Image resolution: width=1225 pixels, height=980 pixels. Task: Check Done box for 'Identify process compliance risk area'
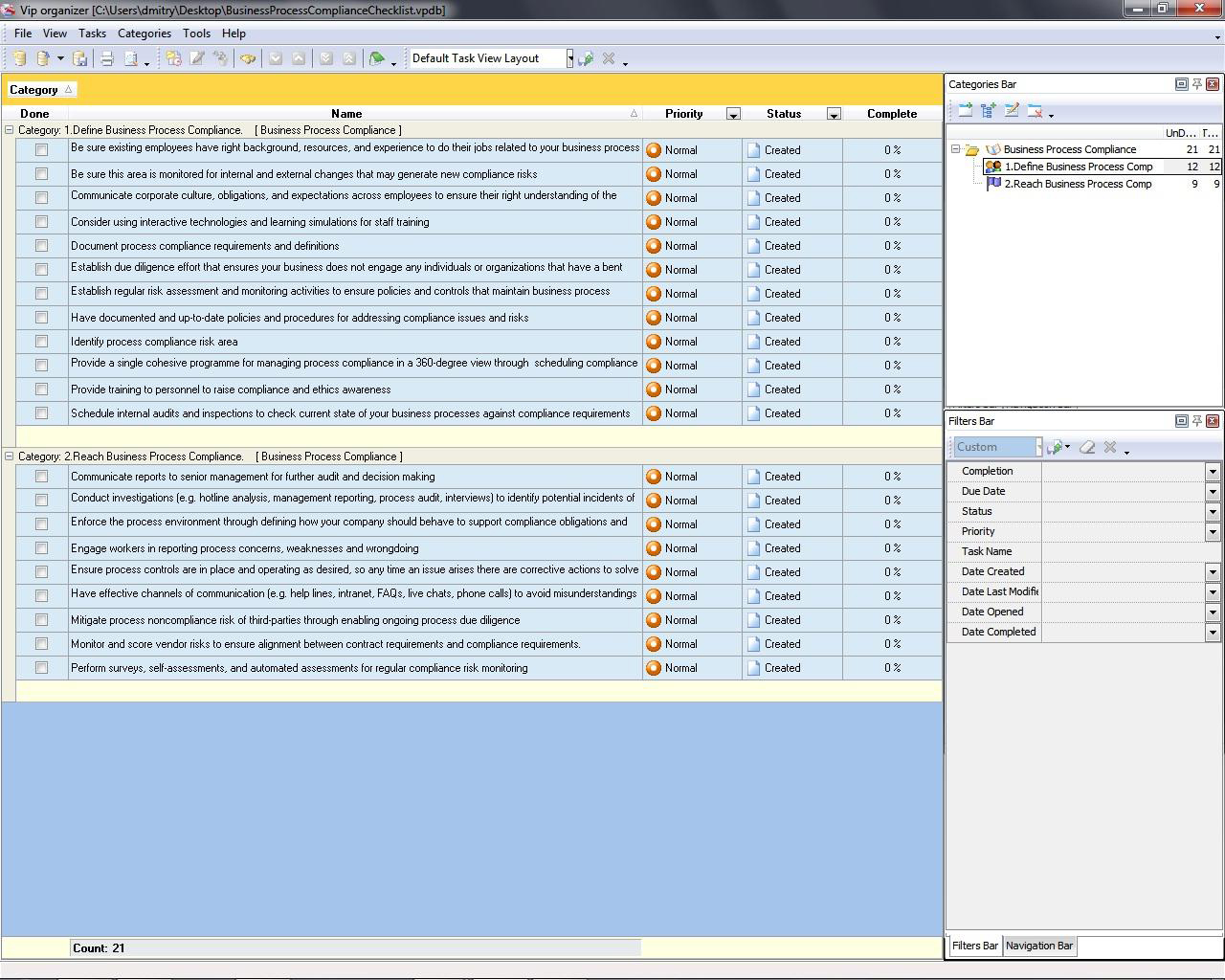[x=41, y=342]
